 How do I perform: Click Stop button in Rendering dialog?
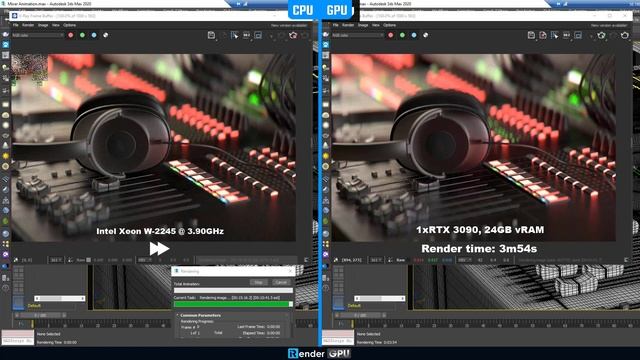(x=259, y=282)
